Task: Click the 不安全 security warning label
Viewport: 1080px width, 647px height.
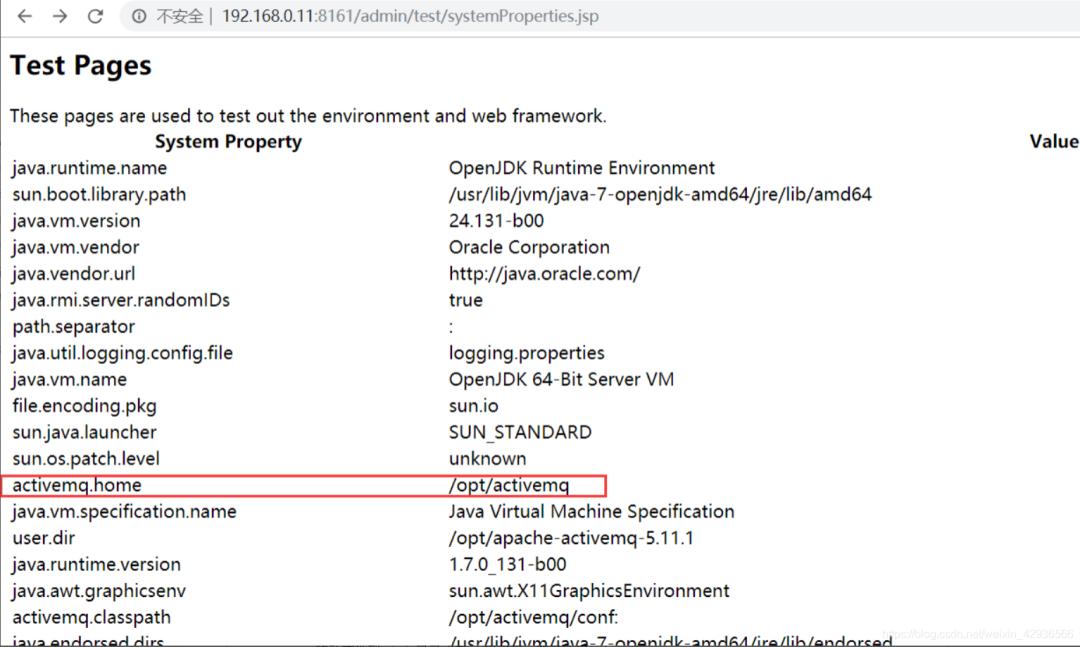Action: [181, 17]
